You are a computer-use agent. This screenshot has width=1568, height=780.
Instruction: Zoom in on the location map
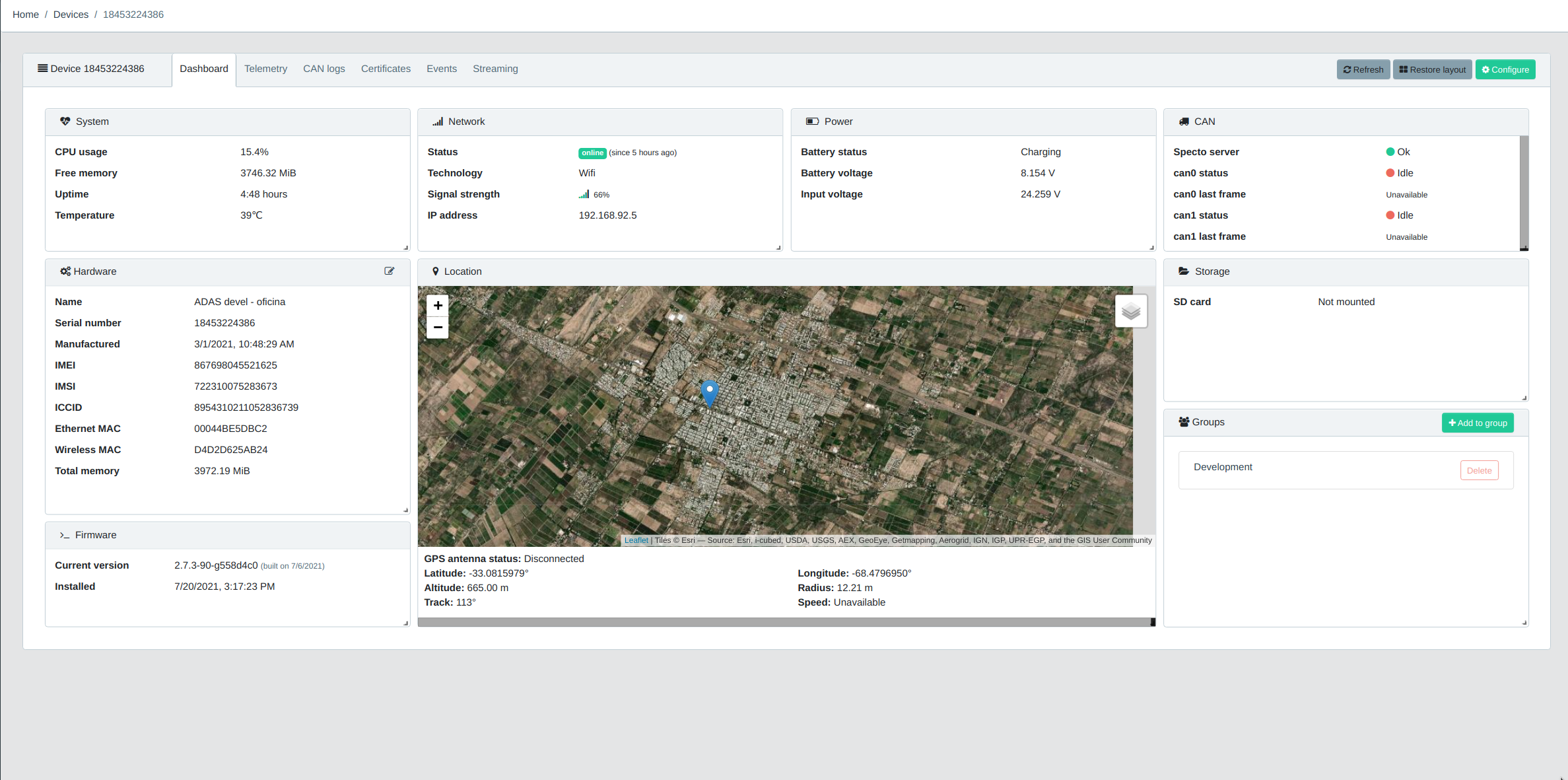pyautogui.click(x=438, y=305)
